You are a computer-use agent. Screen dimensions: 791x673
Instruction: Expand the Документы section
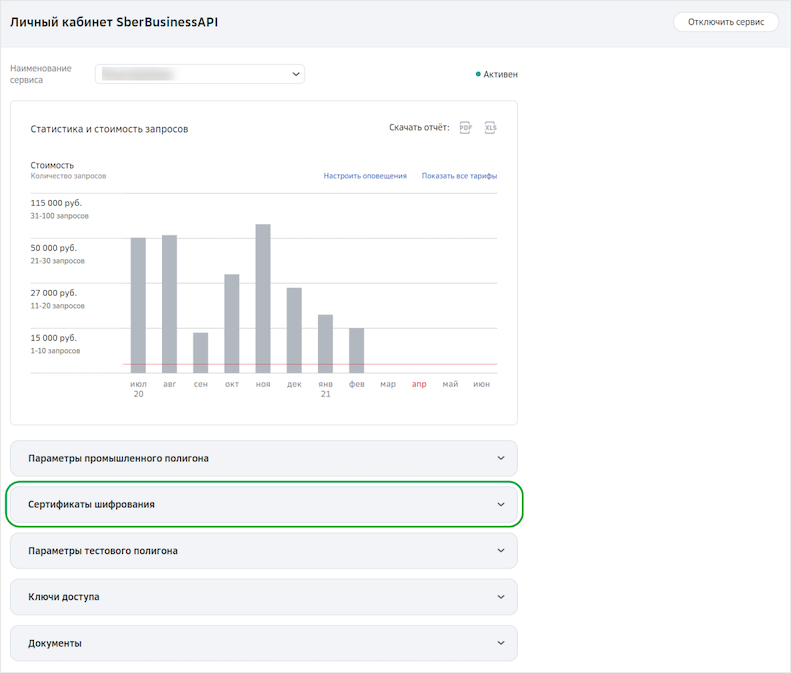point(264,643)
